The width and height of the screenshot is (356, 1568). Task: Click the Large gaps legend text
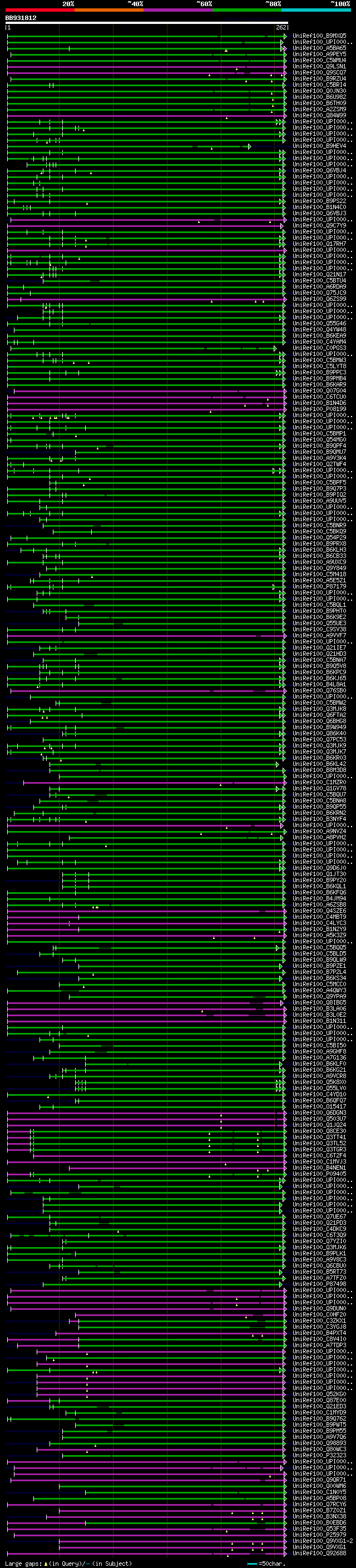(x=68, y=1563)
